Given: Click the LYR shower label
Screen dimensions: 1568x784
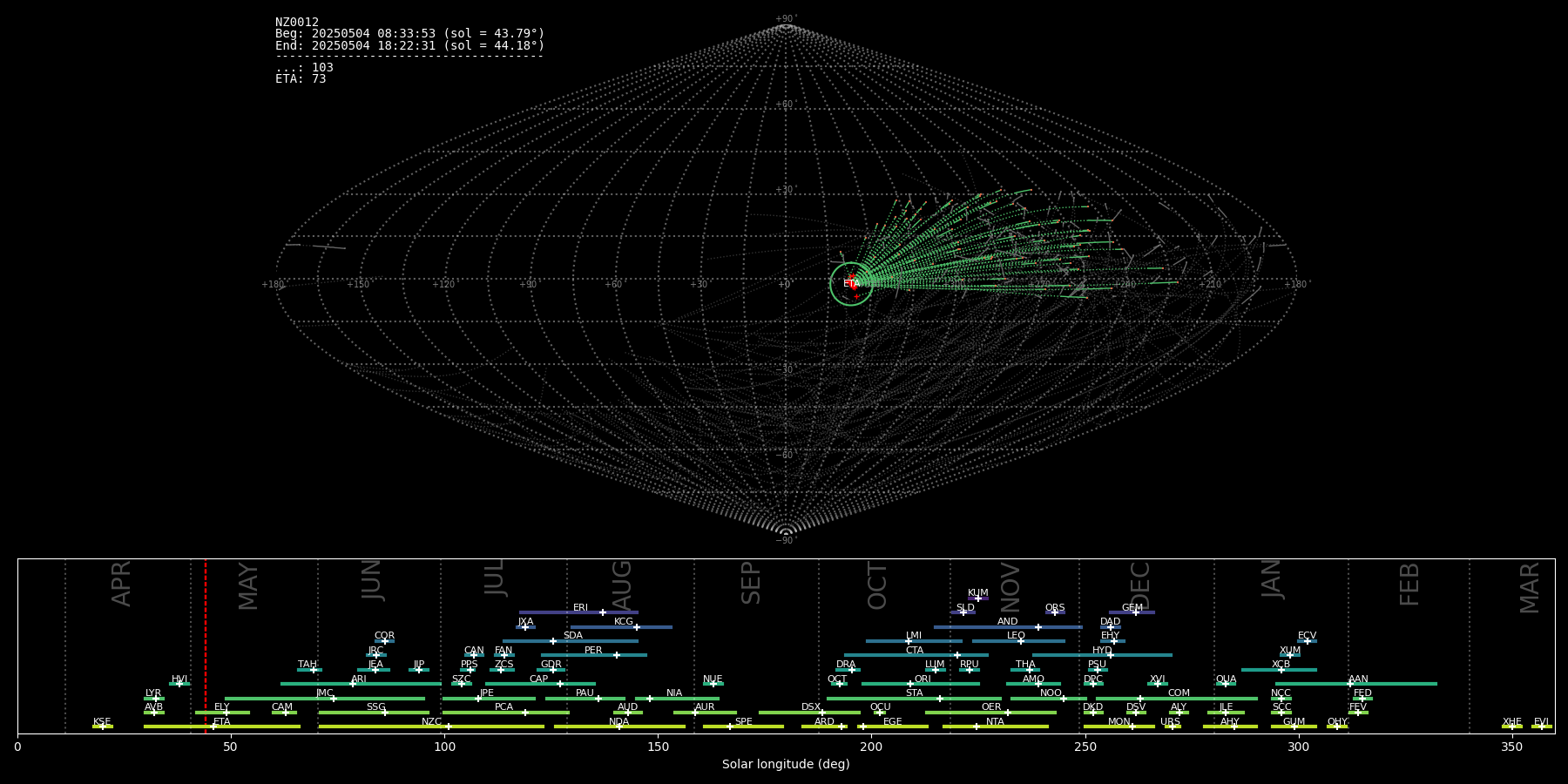Looking at the screenshot, I should [153, 693].
